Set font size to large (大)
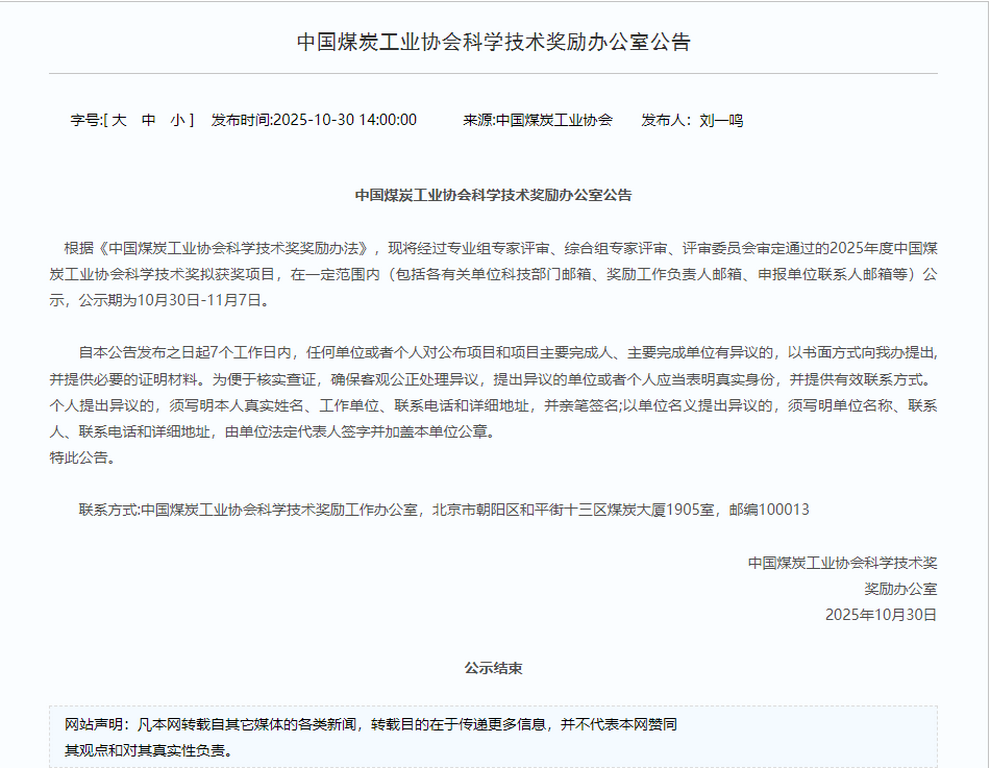Image resolution: width=990 pixels, height=768 pixels. coord(119,120)
